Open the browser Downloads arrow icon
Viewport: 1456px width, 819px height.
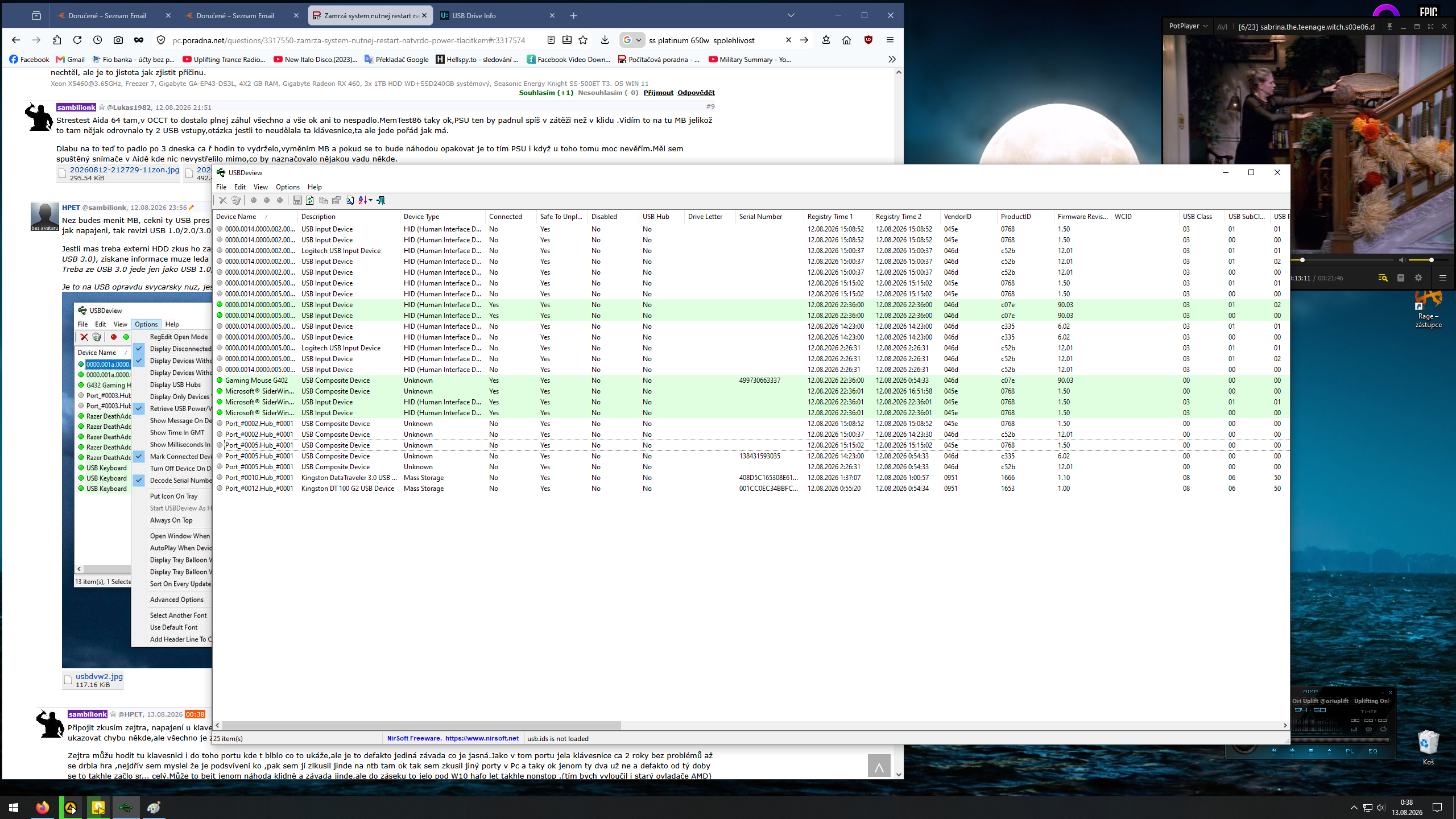(605, 40)
